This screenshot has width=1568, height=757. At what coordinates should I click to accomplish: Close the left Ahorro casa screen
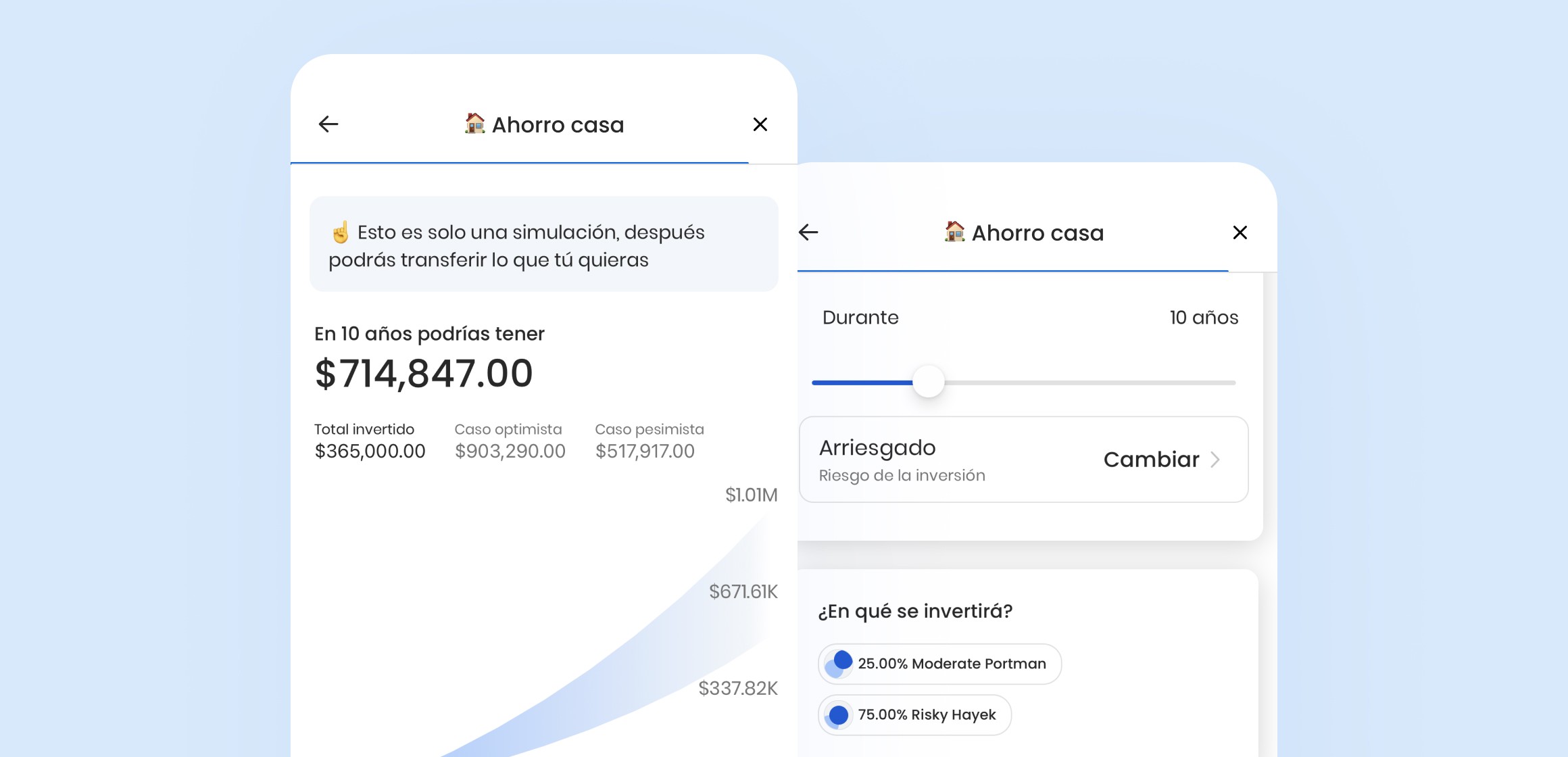760,124
